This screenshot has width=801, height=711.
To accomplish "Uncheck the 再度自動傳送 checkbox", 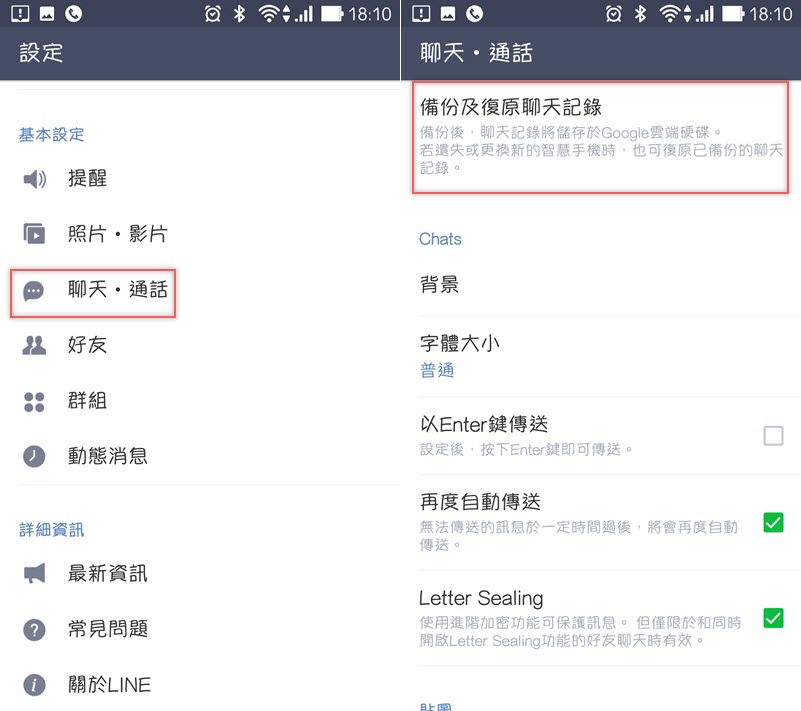I will point(773,523).
